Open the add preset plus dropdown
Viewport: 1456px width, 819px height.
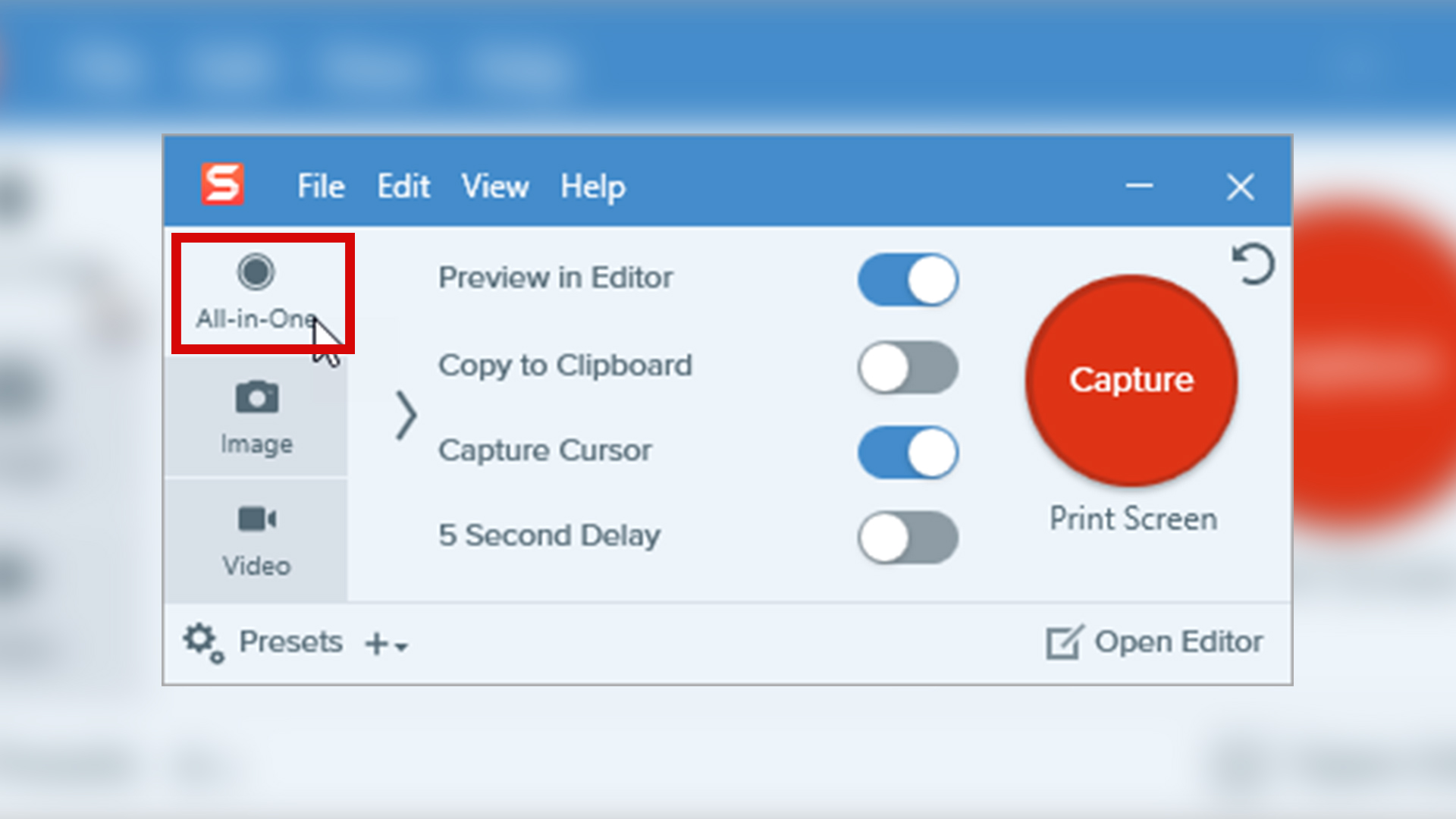point(387,645)
